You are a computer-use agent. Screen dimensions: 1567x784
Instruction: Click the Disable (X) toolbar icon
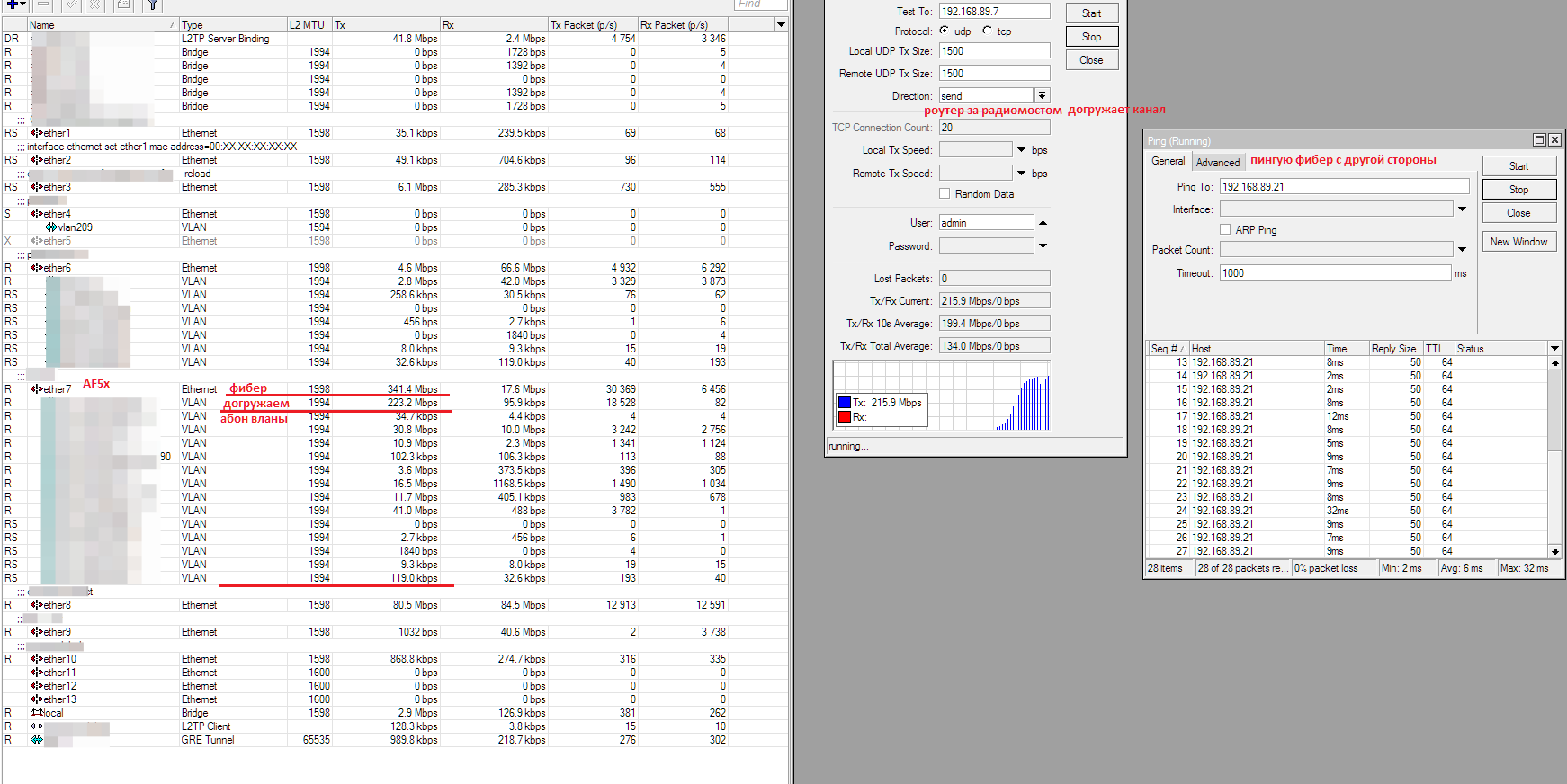[94, 4]
